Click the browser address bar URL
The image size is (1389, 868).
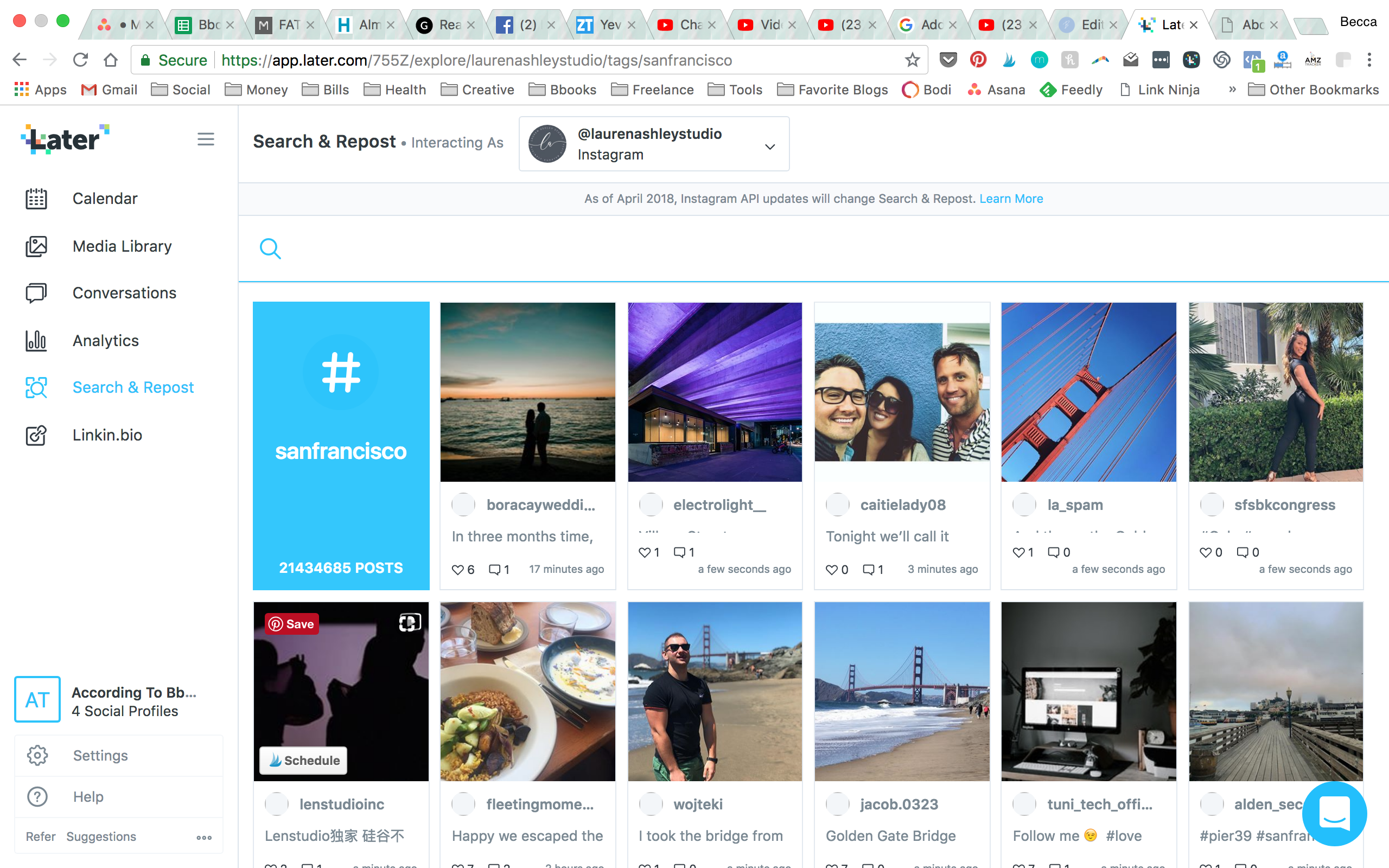(x=476, y=60)
